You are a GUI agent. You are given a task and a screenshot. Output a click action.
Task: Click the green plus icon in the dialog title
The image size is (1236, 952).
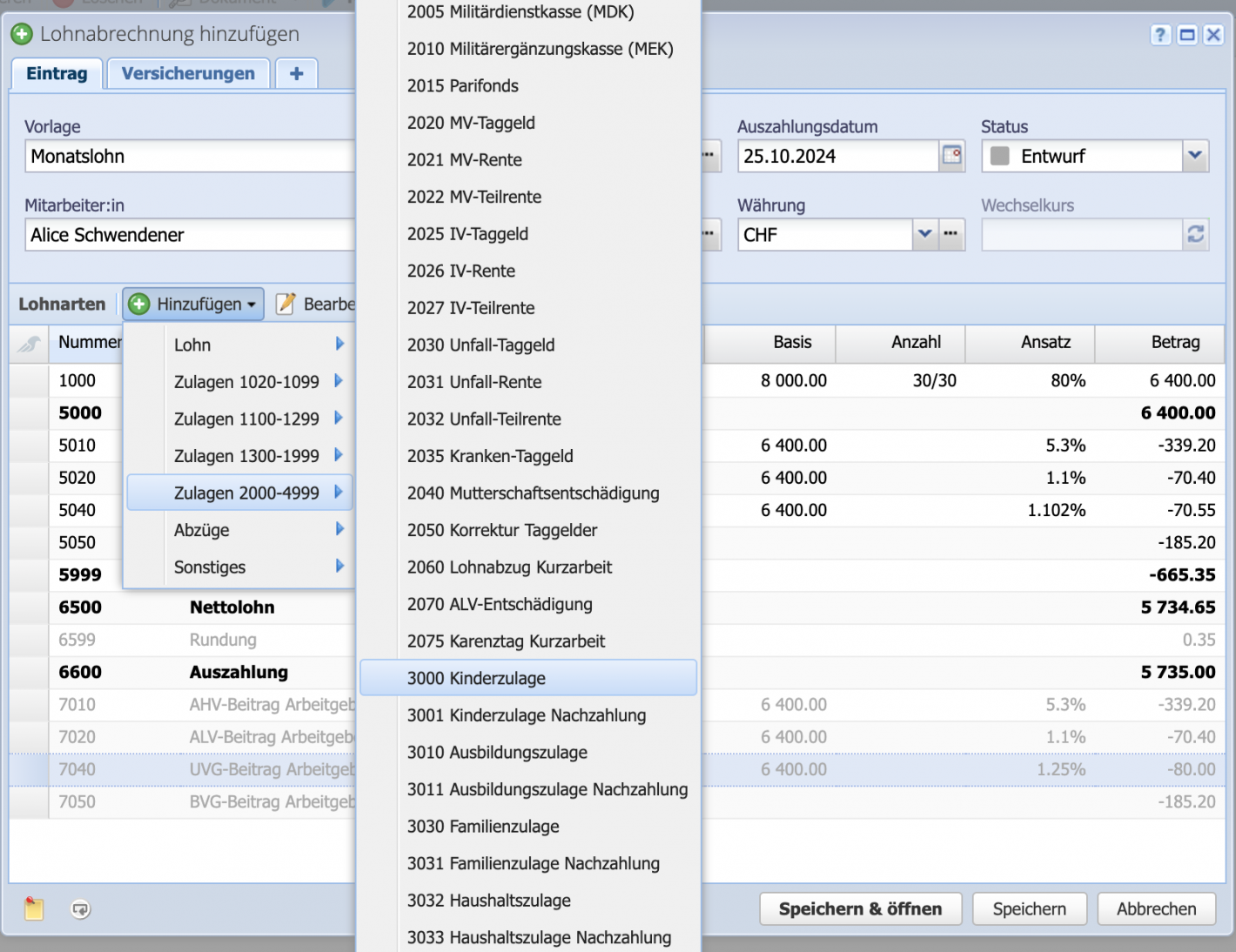pos(22,34)
